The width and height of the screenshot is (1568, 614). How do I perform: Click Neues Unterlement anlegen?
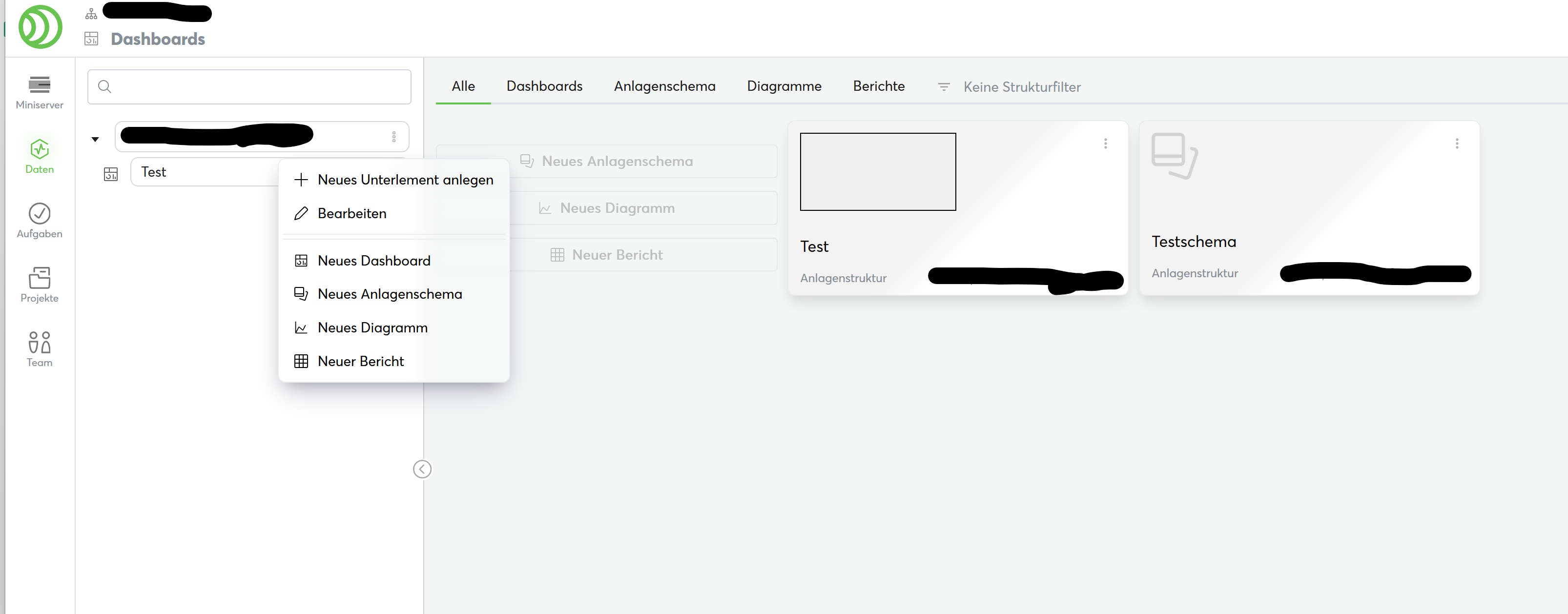pyautogui.click(x=405, y=180)
